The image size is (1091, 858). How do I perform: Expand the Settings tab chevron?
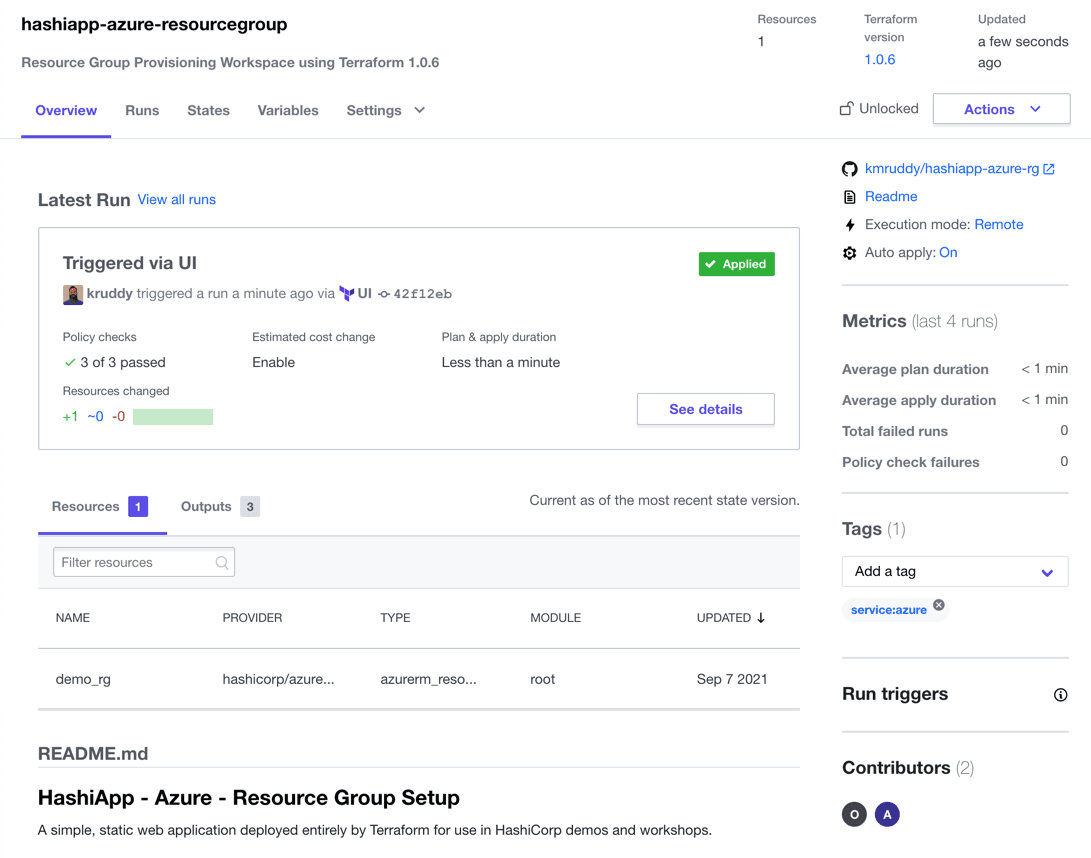click(x=418, y=111)
